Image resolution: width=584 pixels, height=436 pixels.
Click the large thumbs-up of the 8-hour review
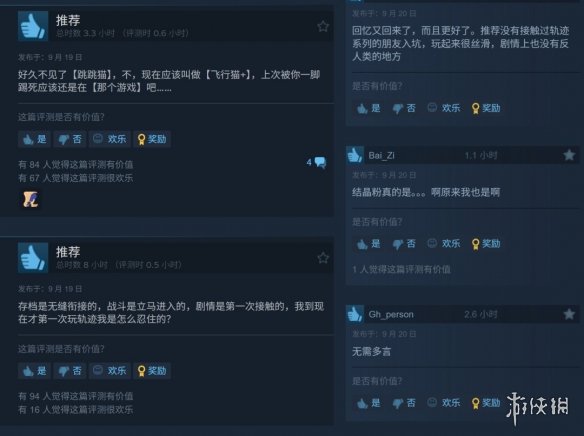(x=33, y=258)
